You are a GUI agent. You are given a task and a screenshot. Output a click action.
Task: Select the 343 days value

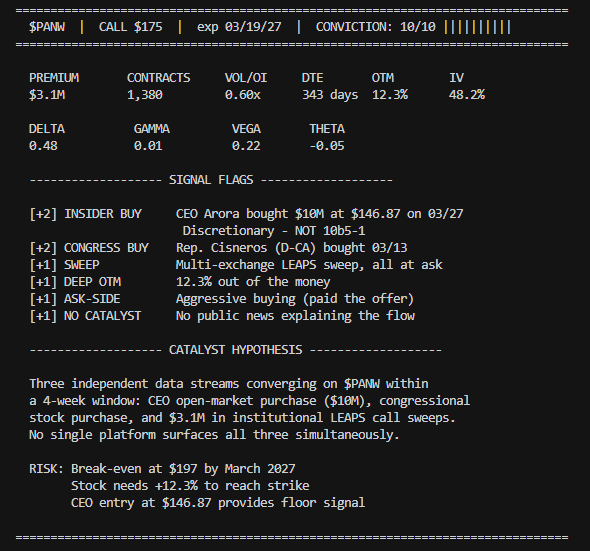[x=330, y=95]
